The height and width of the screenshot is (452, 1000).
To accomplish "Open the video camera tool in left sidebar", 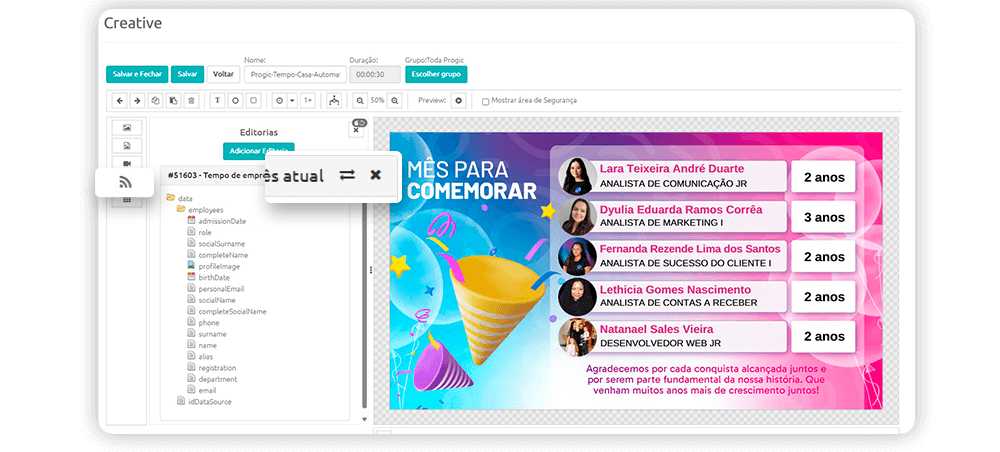I will pos(127,163).
